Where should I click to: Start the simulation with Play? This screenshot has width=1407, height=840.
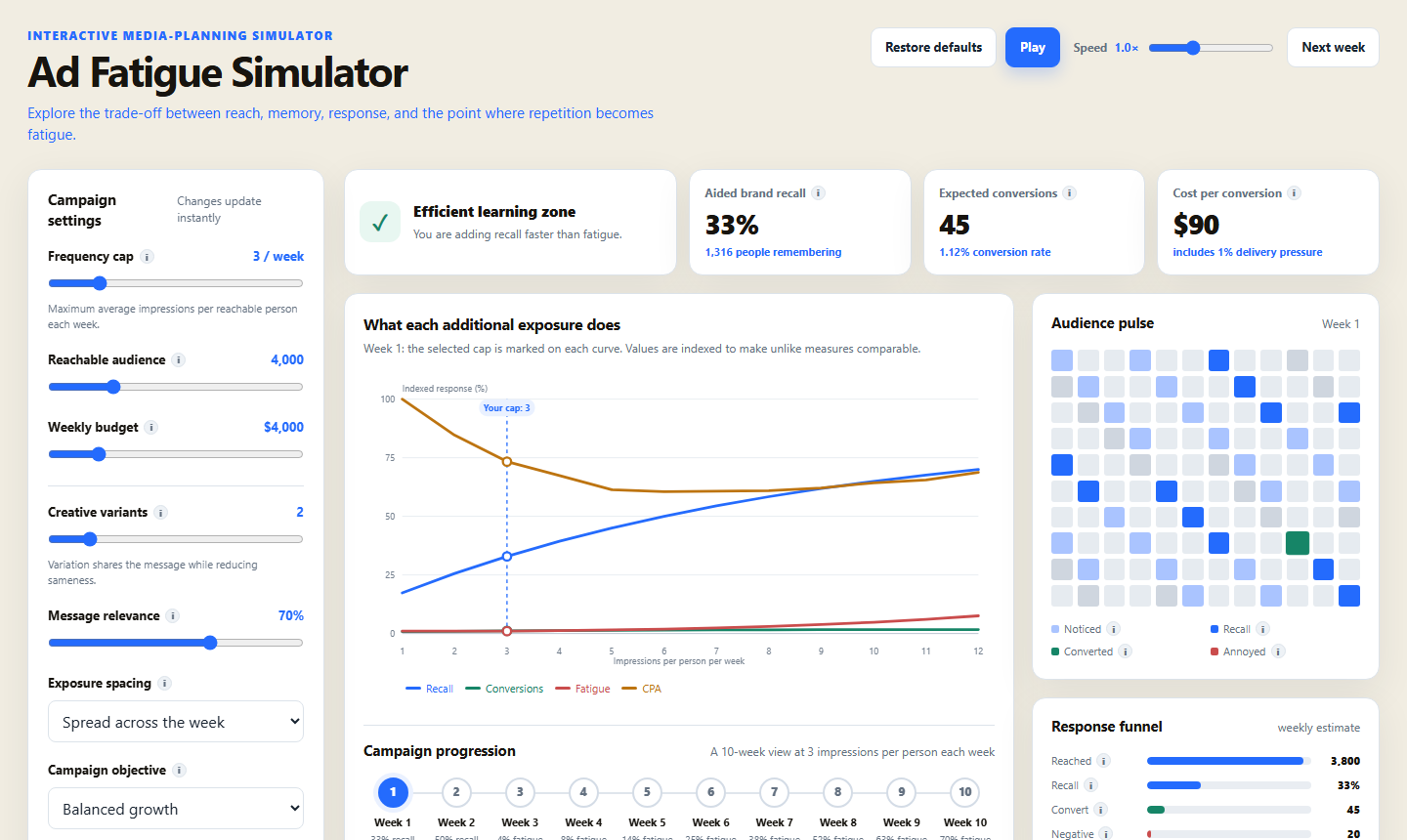tap(1033, 47)
